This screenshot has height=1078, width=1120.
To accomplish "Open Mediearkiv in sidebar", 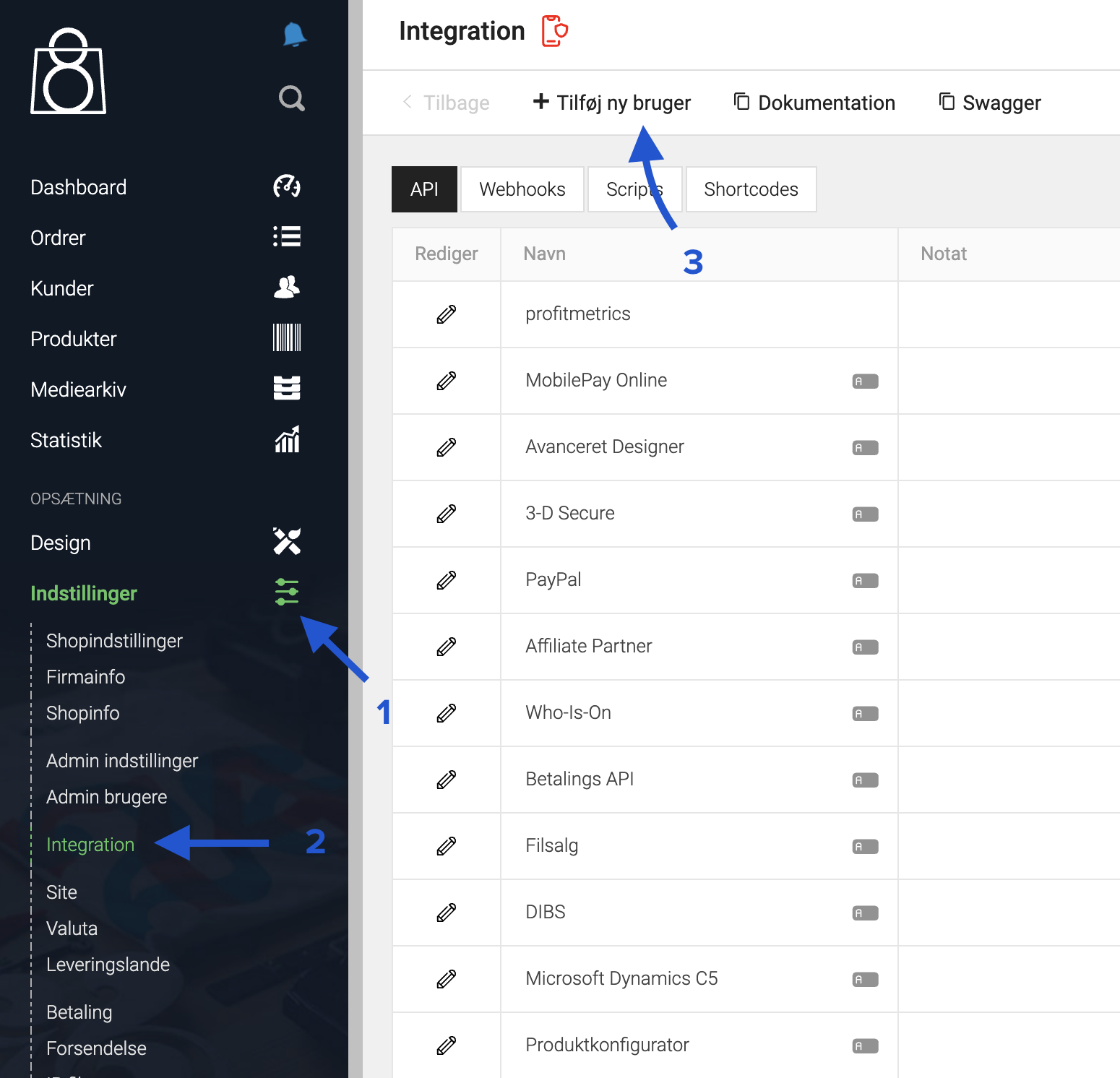I will click(x=78, y=389).
